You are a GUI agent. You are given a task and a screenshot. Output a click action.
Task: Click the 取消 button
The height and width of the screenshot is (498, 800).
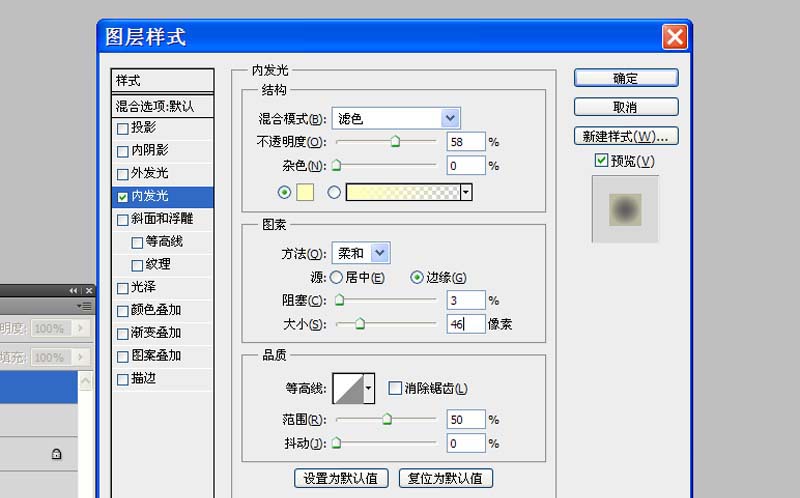(x=626, y=107)
